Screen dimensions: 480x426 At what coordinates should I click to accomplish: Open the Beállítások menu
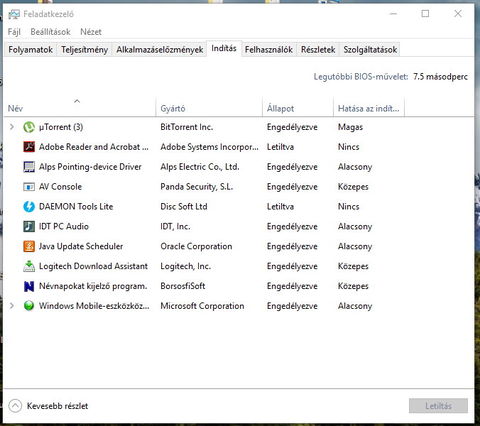coord(50,32)
